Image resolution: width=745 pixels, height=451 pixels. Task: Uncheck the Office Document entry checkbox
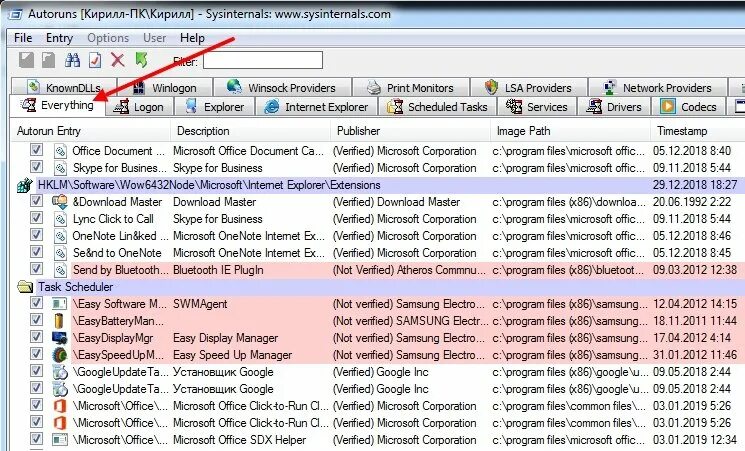(x=36, y=150)
